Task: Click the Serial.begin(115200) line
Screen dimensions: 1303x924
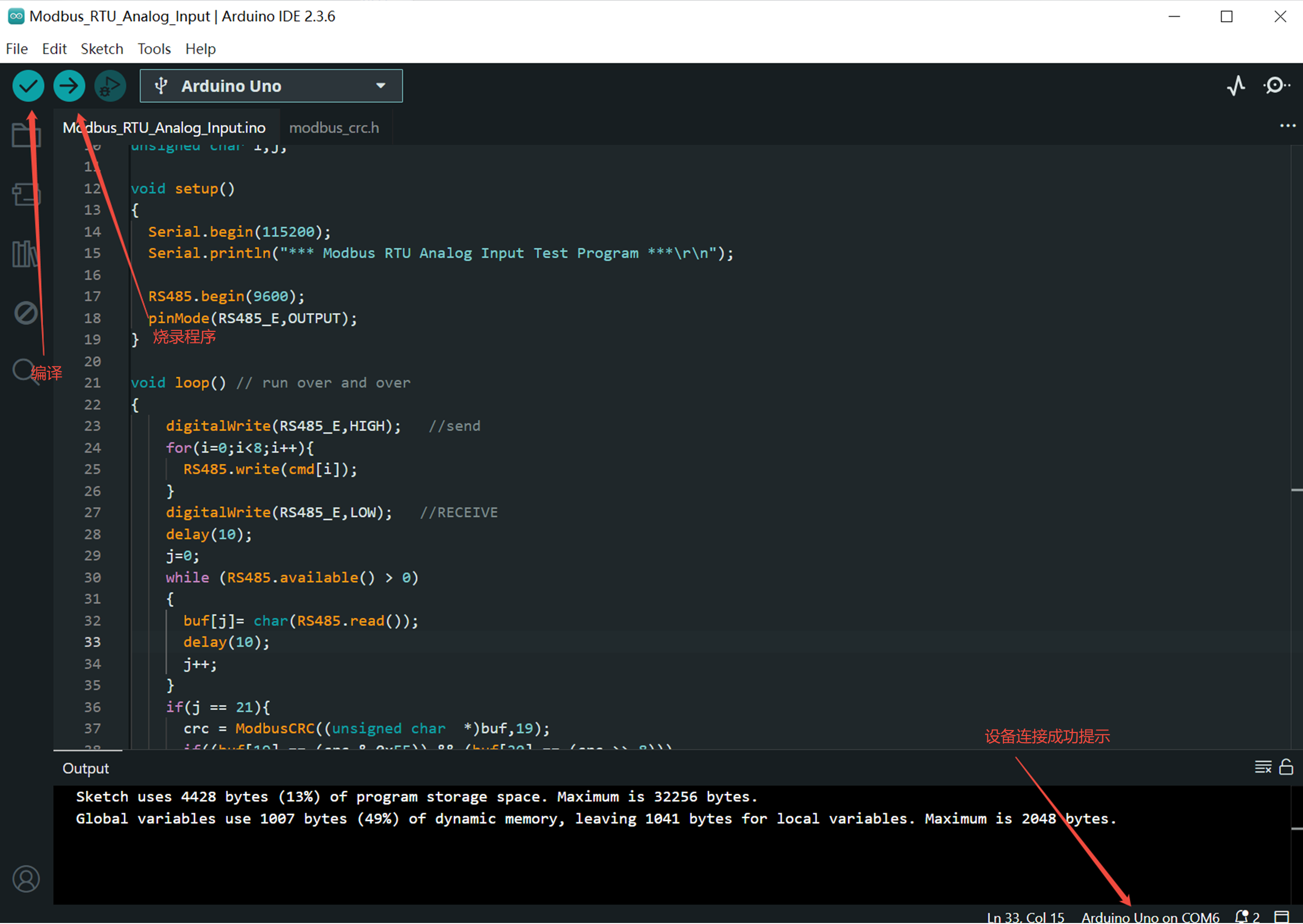Action: 239,231
